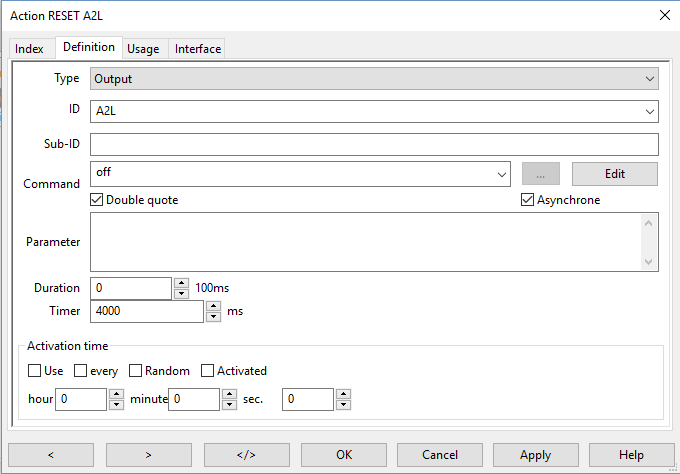
Task: Click into the Sub-ID text field
Action: pyautogui.click(x=374, y=145)
